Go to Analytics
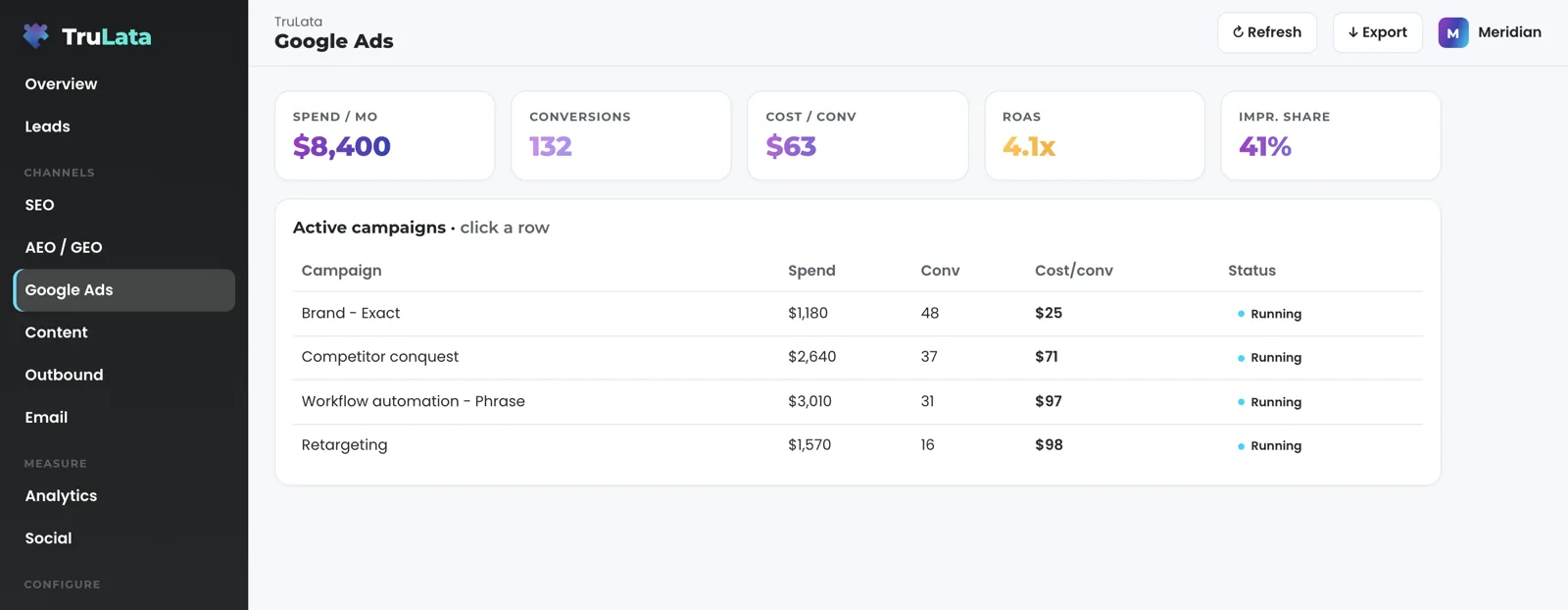Screen dimensions: 1568x610 (x=124, y=496)
